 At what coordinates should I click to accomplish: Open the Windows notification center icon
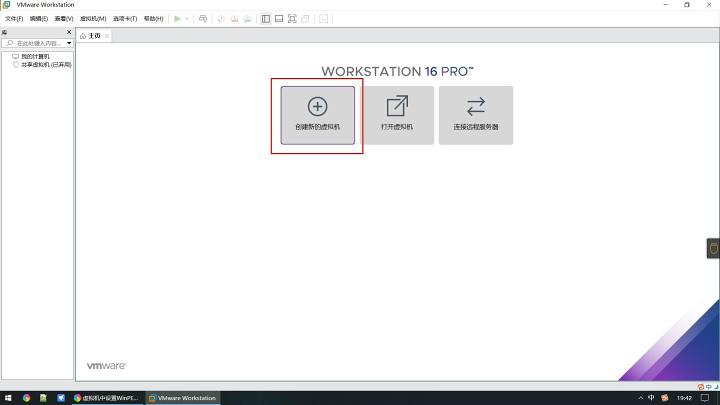point(705,398)
